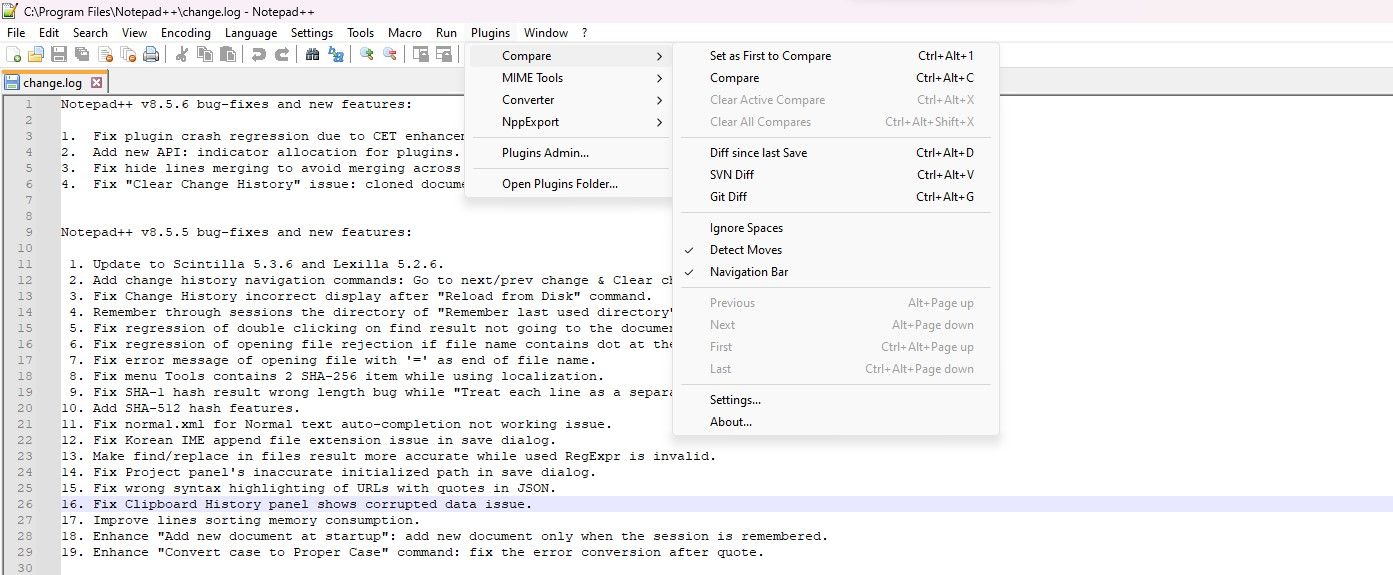Close the change.log tab

[96, 83]
